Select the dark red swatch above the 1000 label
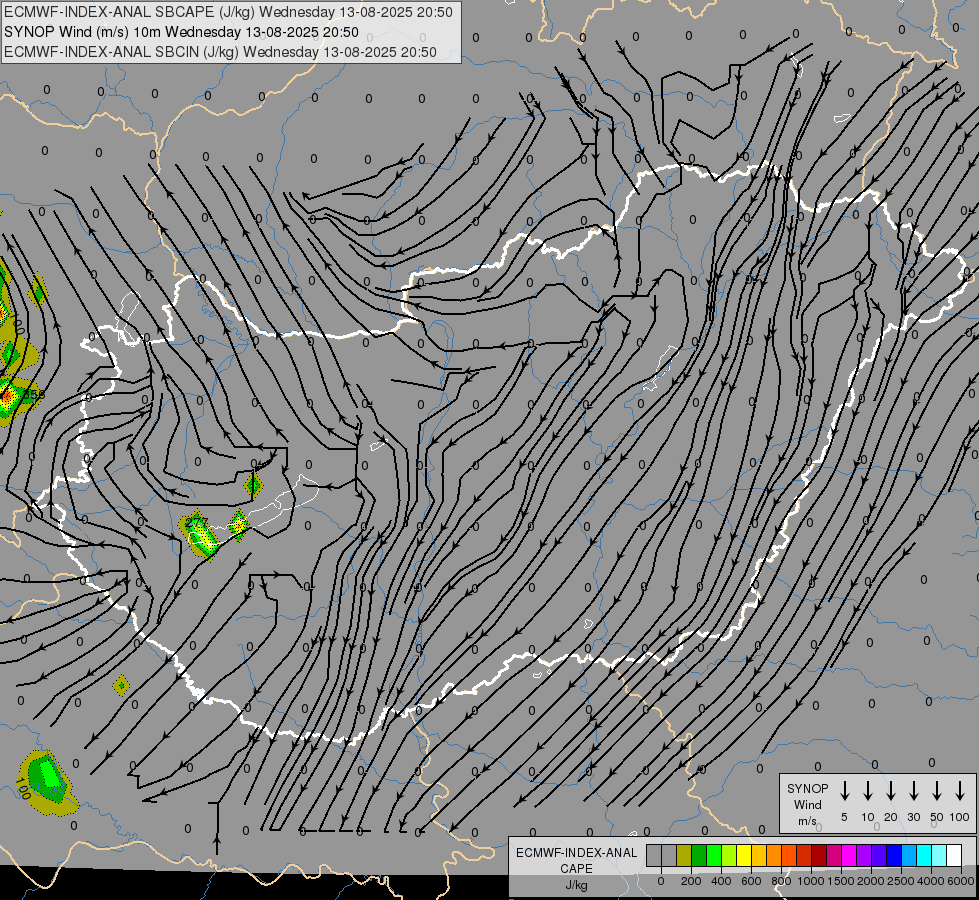Viewport: 979px width, 900px height. (820, 855)
